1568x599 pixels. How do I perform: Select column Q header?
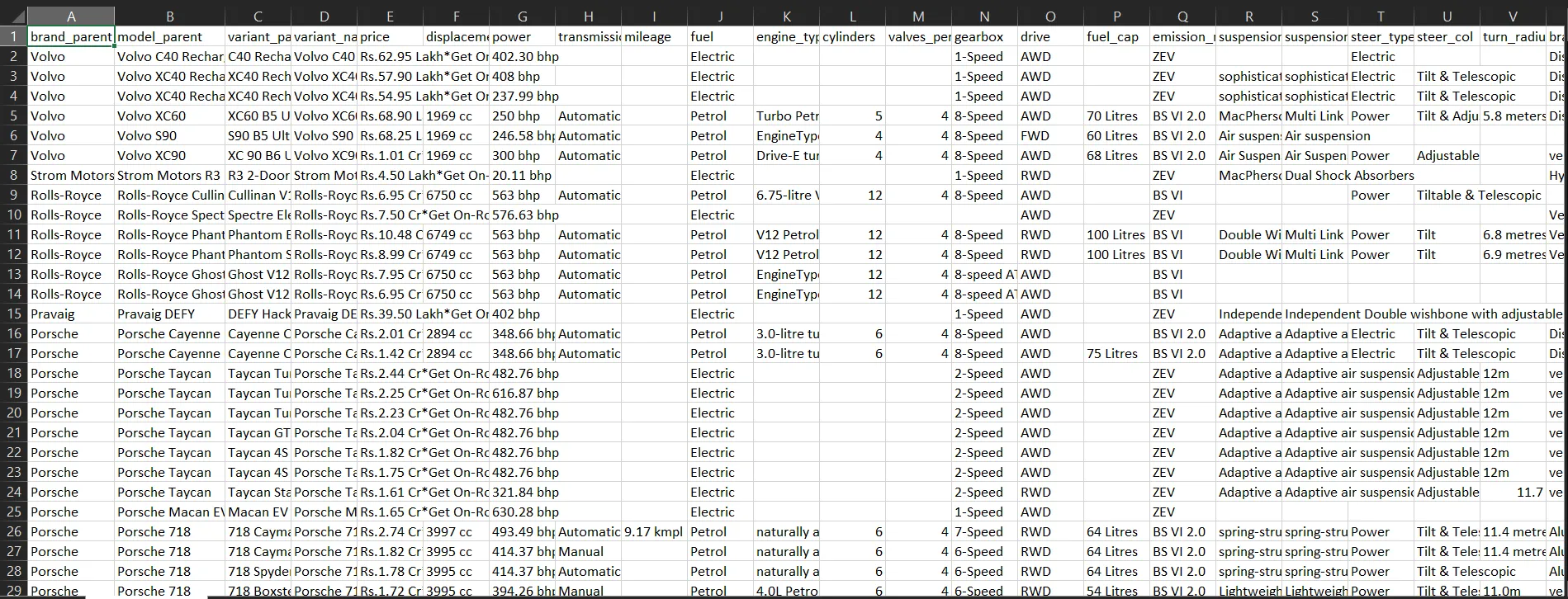pos(1182,16)
